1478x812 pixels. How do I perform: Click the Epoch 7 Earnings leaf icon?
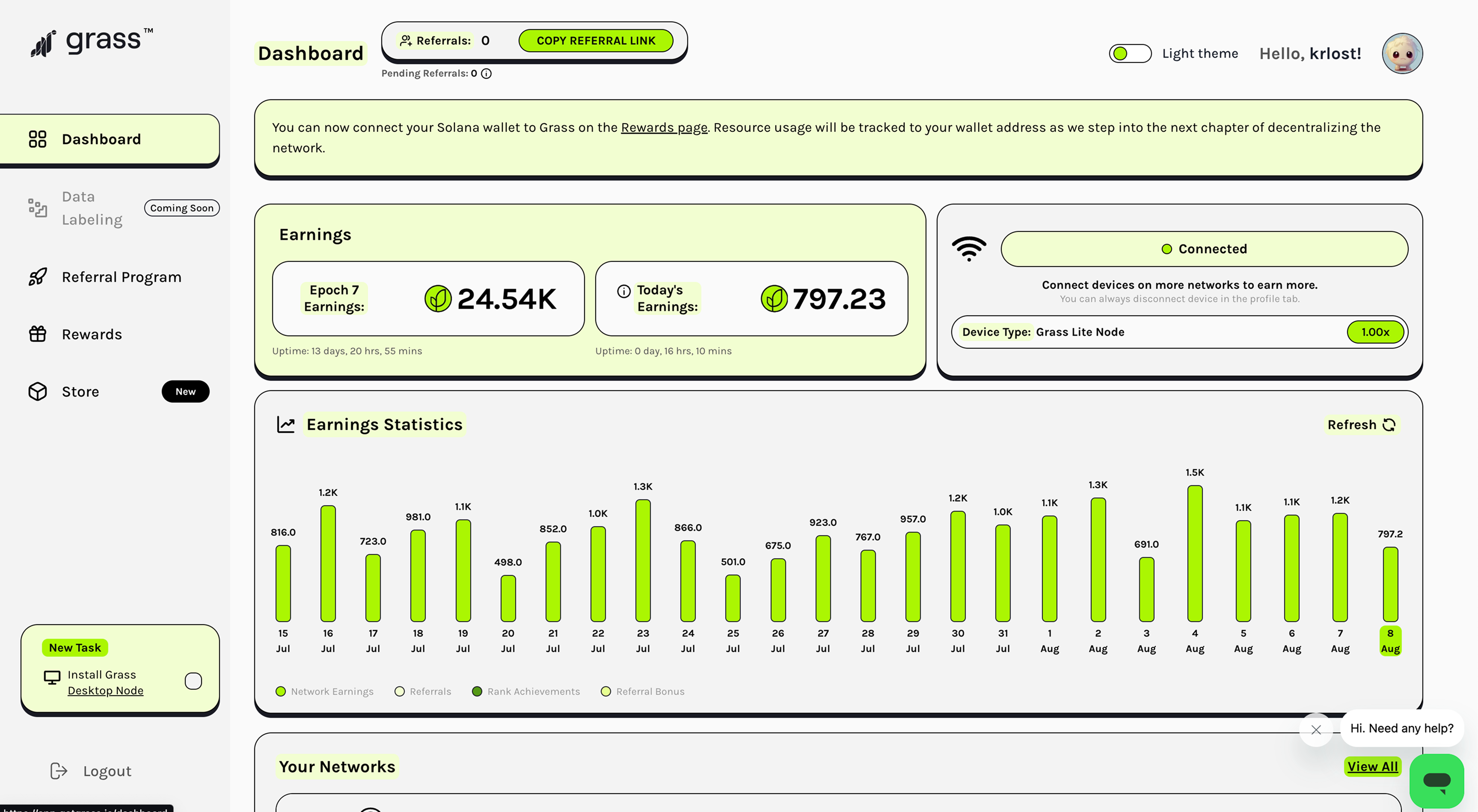[x=438, y=299]
